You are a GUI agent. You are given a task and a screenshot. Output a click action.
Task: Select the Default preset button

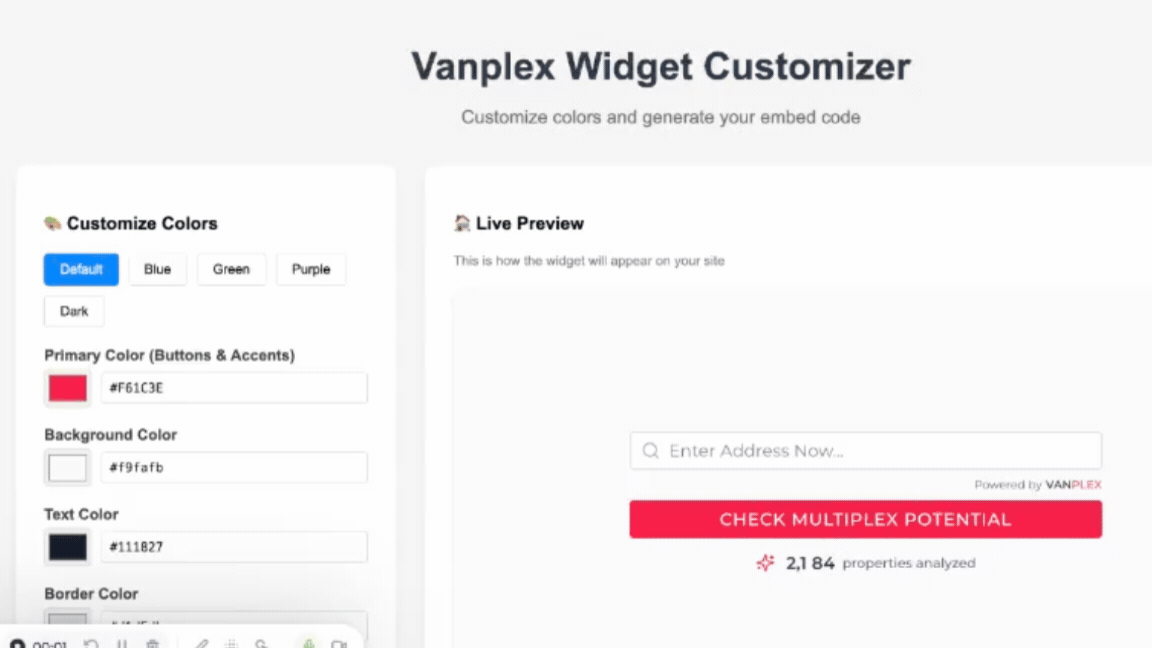click(81, 269)
